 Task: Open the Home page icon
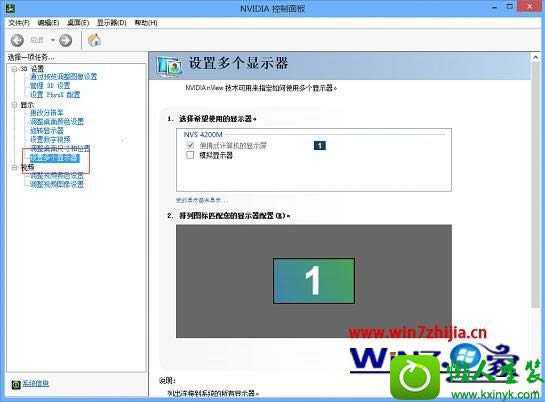point(94,40)
